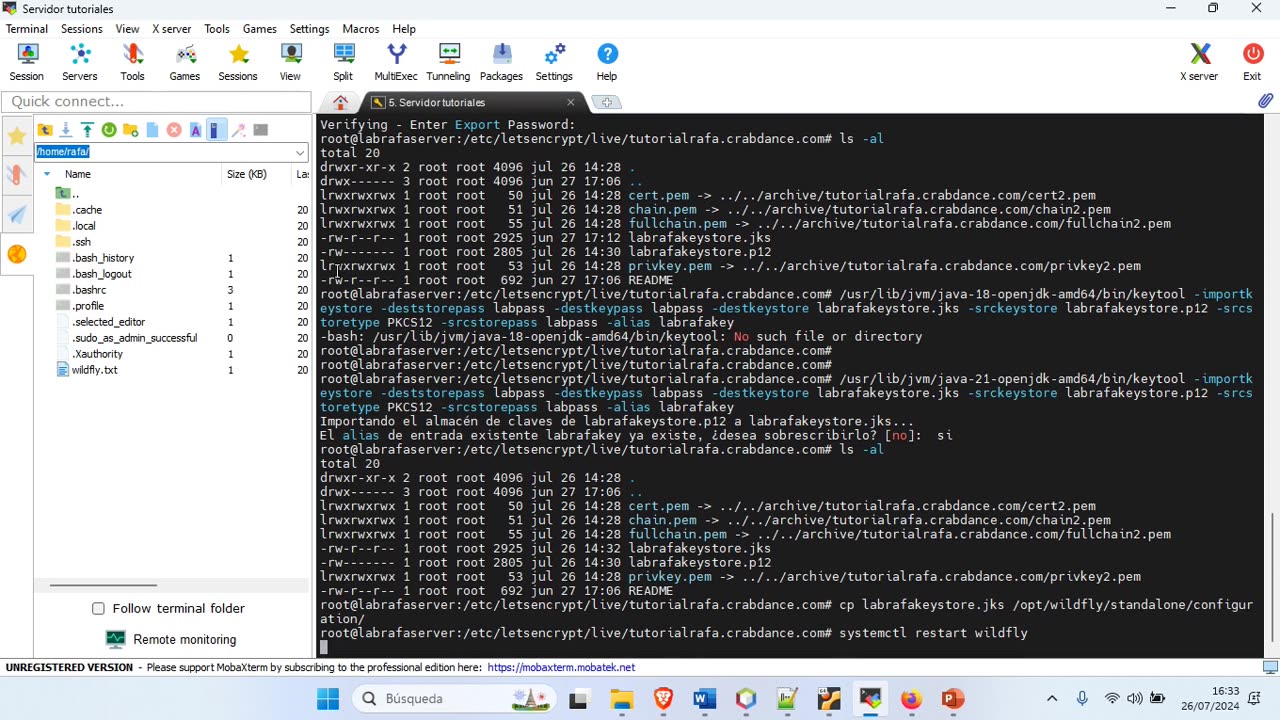Create a new folder in SFTP browser
The image size is (1280, 720).
click(x=130, y=130)
